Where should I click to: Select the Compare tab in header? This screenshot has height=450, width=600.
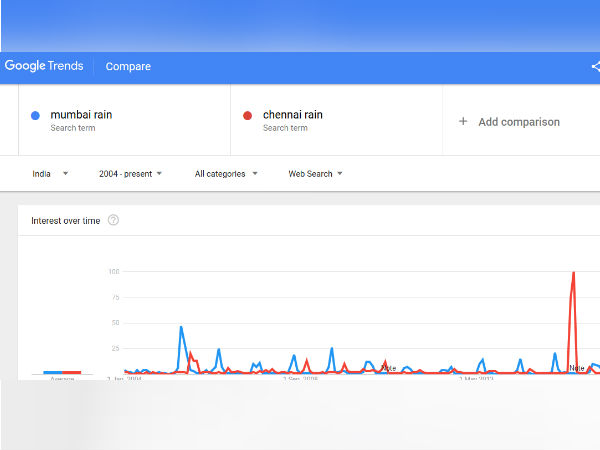[128, 66]
